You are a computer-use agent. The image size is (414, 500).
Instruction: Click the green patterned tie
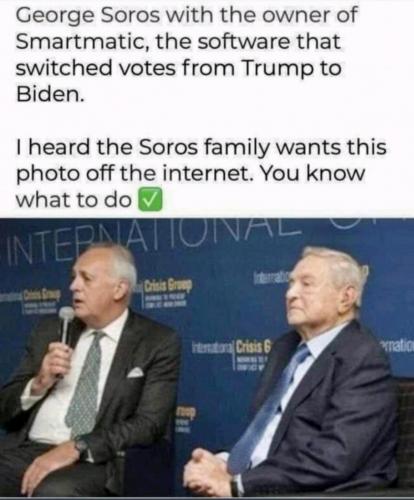pos(83,383)
